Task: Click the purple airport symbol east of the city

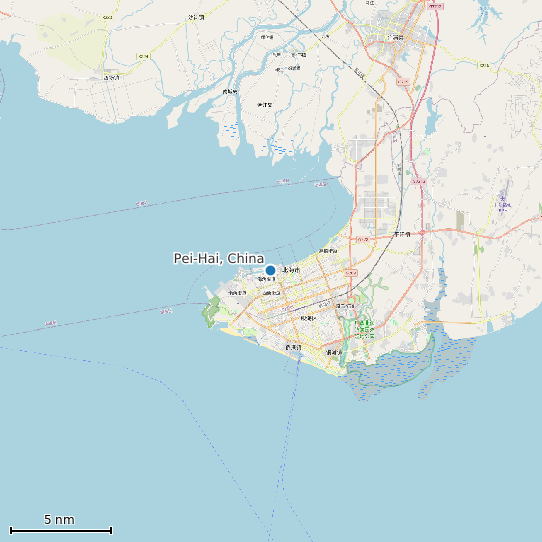Action: click(502, 198)
